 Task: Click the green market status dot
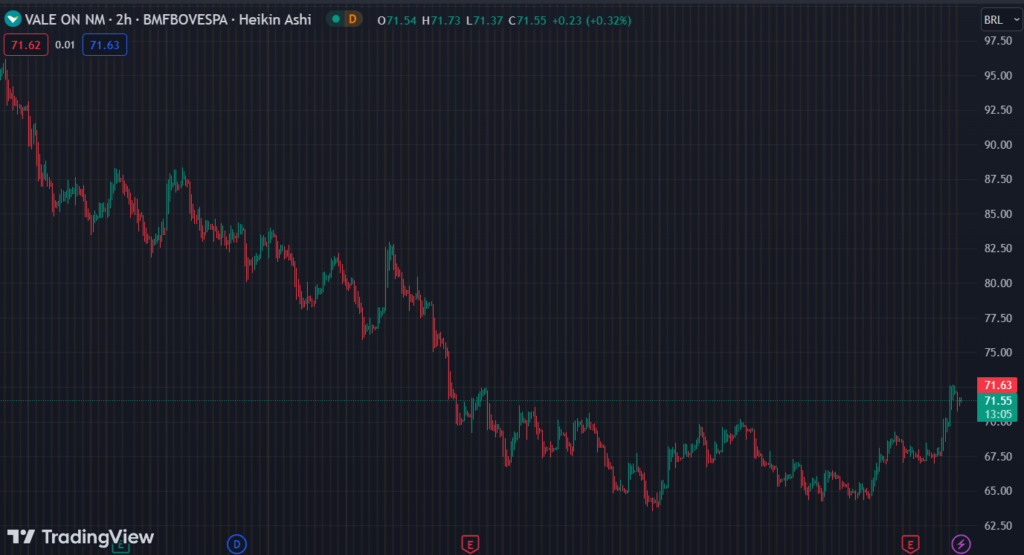point(336,20)
